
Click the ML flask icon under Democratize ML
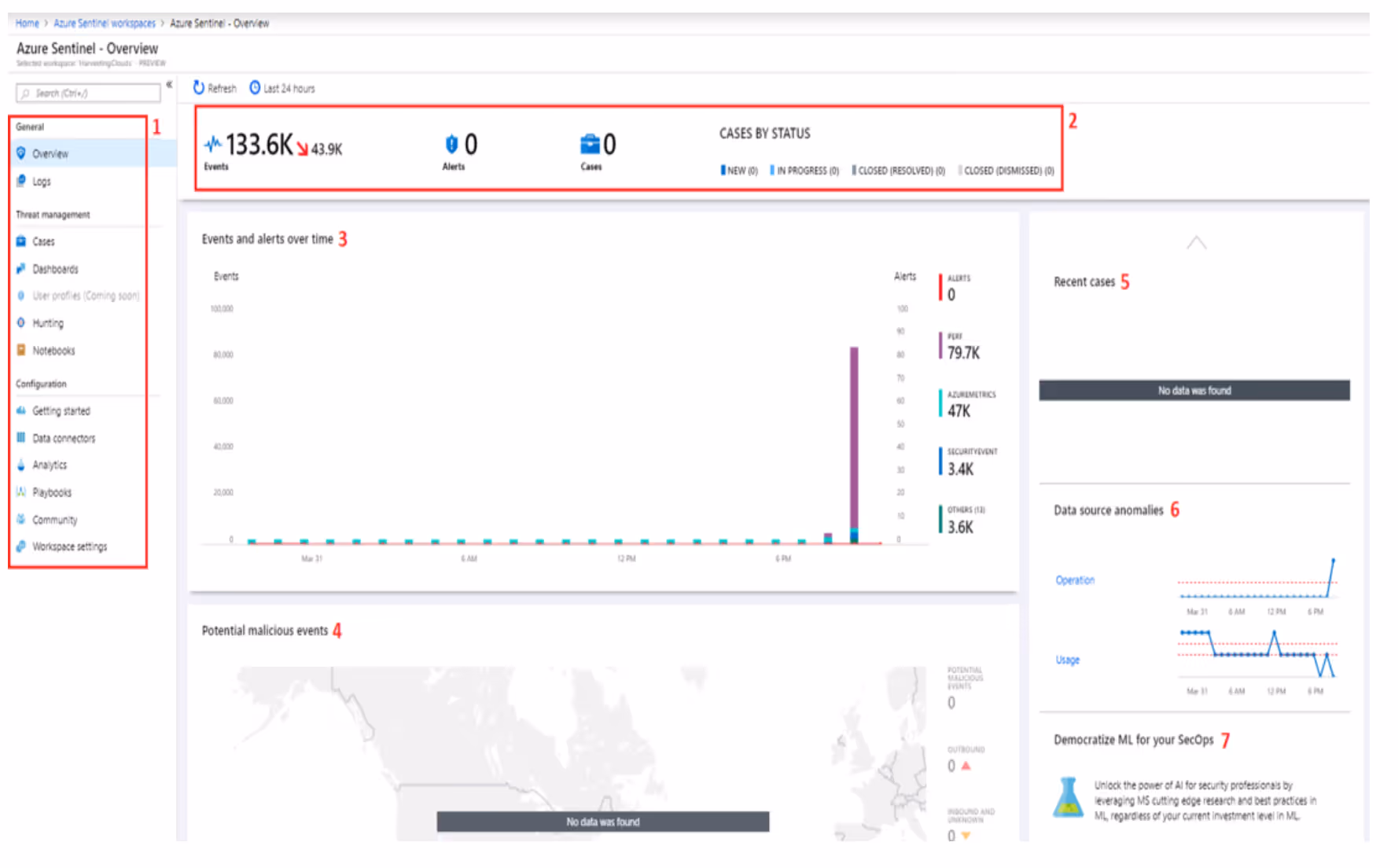click(1069, 797)
